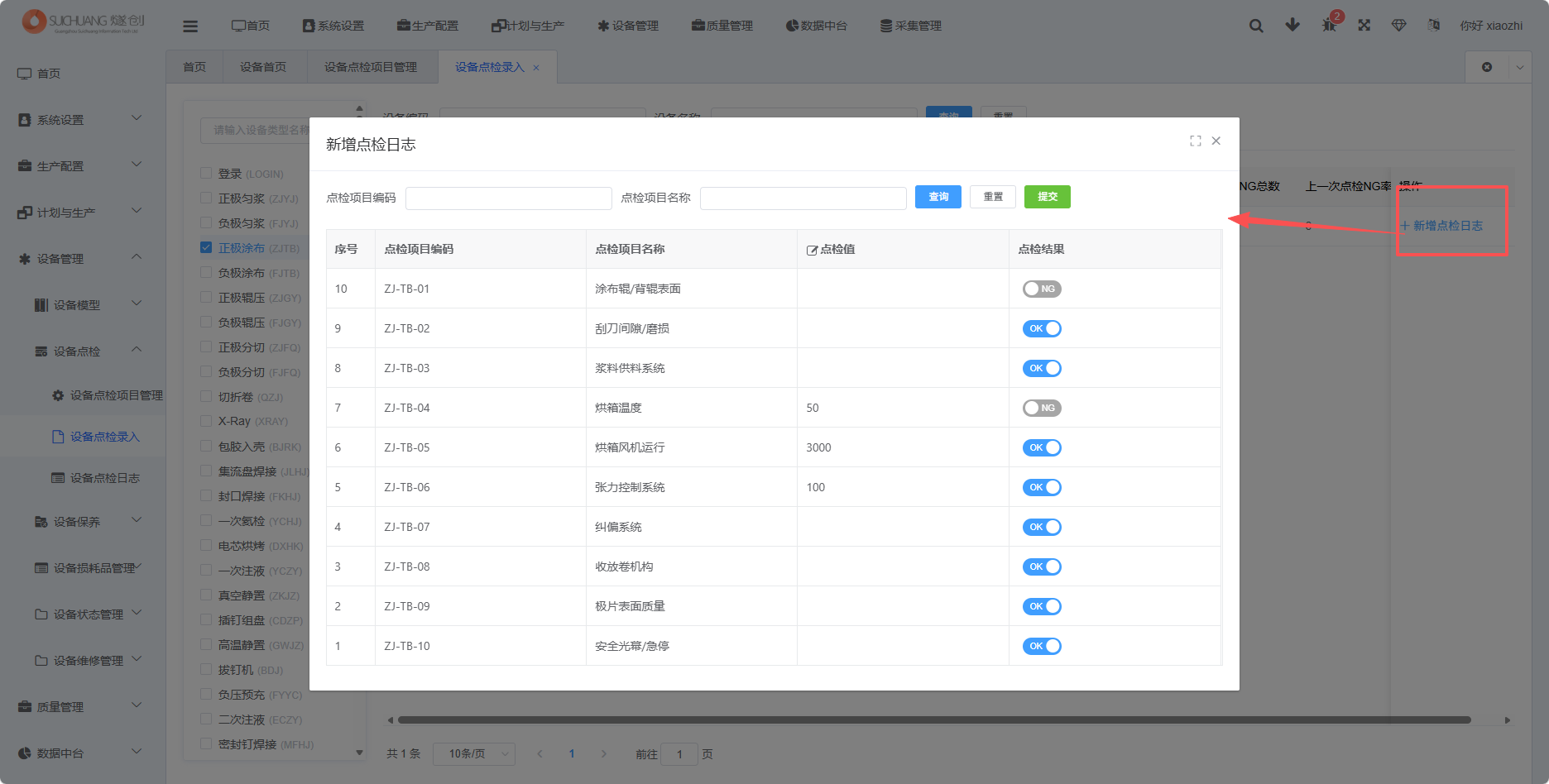Click the 设备点检日志 sidebar icon

tap(58, 478)
